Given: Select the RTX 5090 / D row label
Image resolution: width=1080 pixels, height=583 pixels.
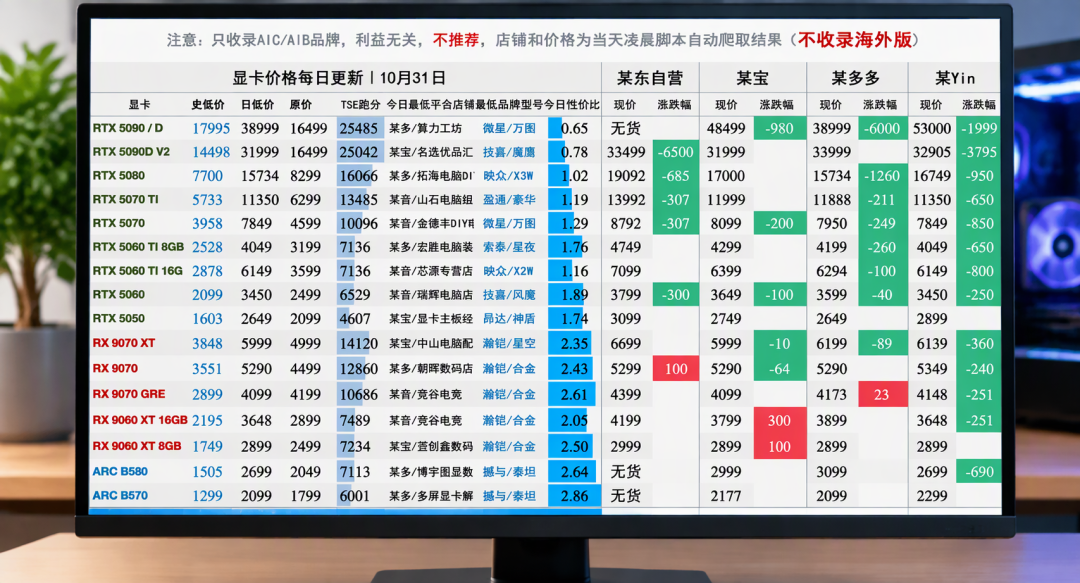Looking at the screenshot, I should 128,128.
